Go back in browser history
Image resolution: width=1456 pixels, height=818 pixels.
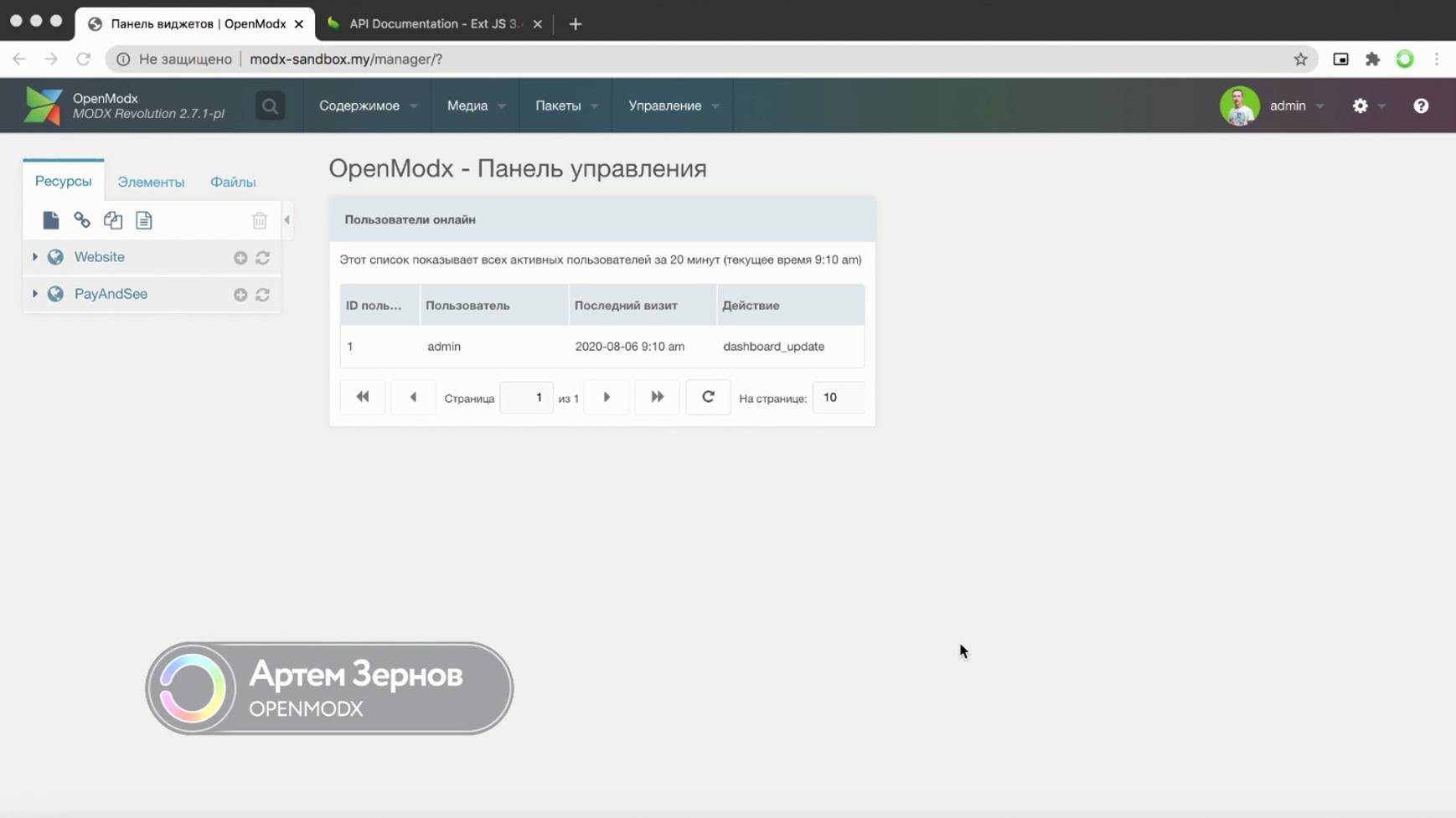pos(19,59)
